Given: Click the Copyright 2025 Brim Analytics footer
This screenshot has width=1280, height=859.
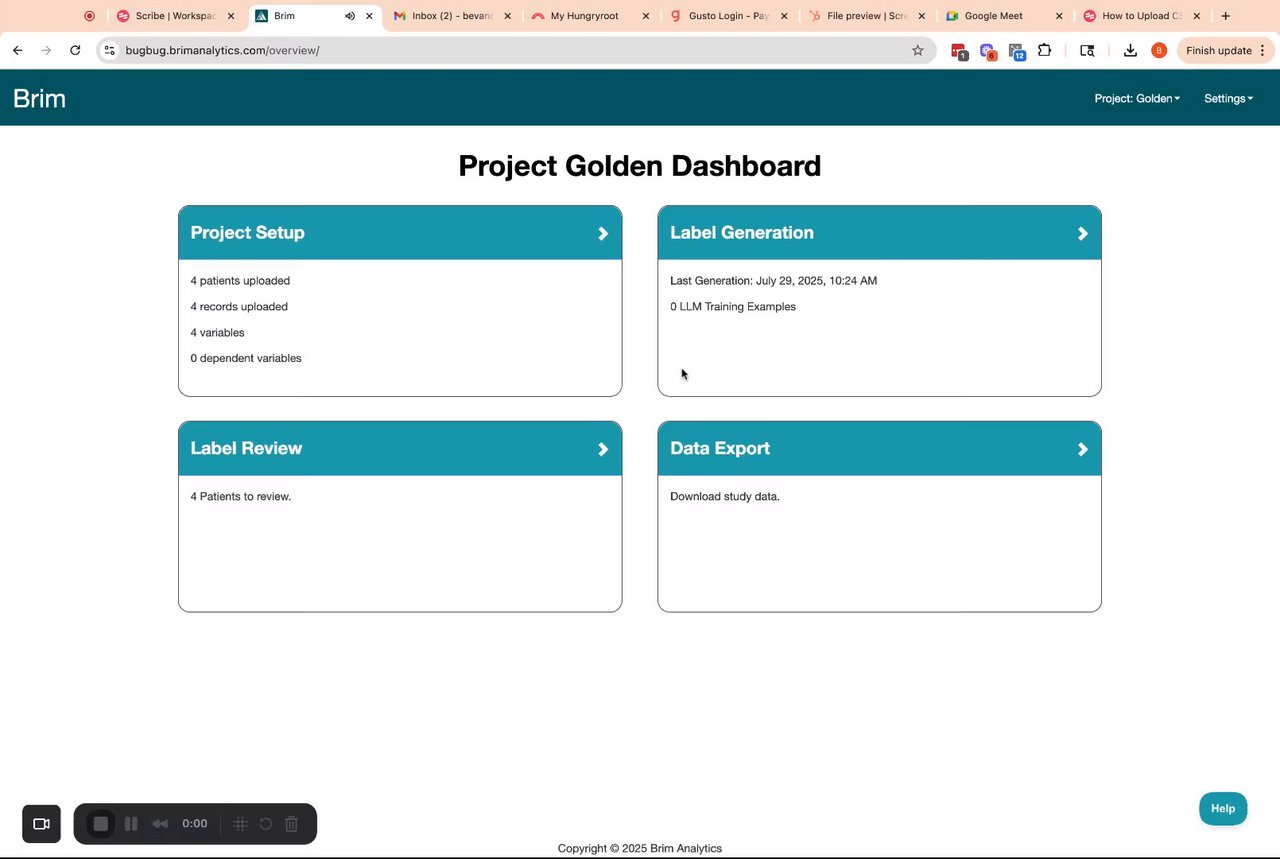Looking at the screenshot, I should coord(640,848).
